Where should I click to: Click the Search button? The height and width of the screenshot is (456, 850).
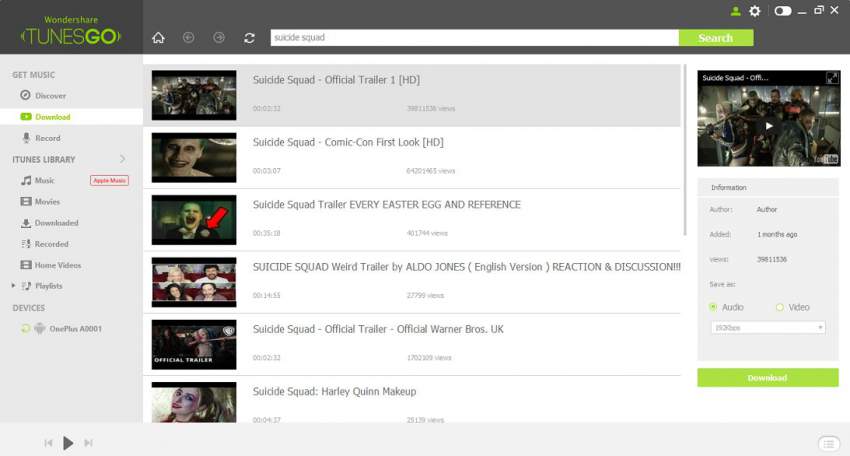[x=716, y=38]
